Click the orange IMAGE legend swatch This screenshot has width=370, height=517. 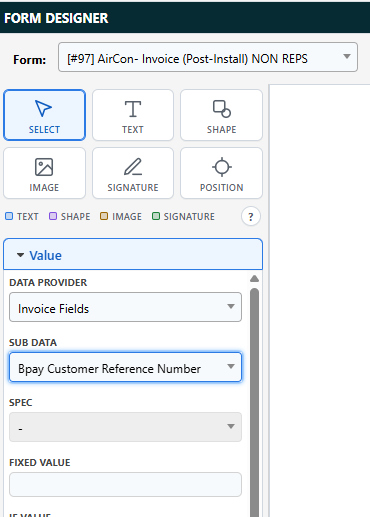coord(104,216)
